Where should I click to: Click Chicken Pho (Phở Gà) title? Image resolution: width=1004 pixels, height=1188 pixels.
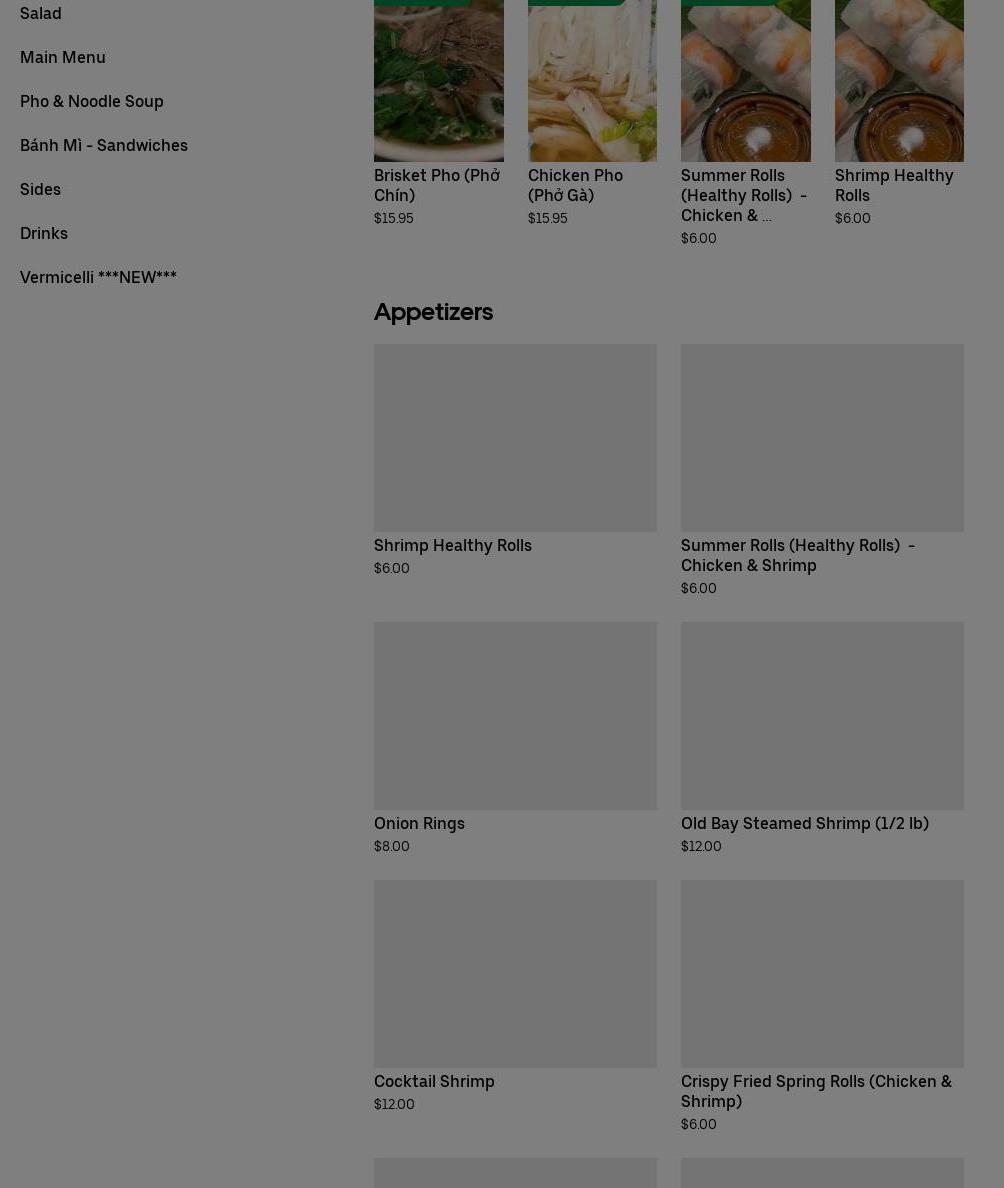pyautogui.click(x=575, y=185)
